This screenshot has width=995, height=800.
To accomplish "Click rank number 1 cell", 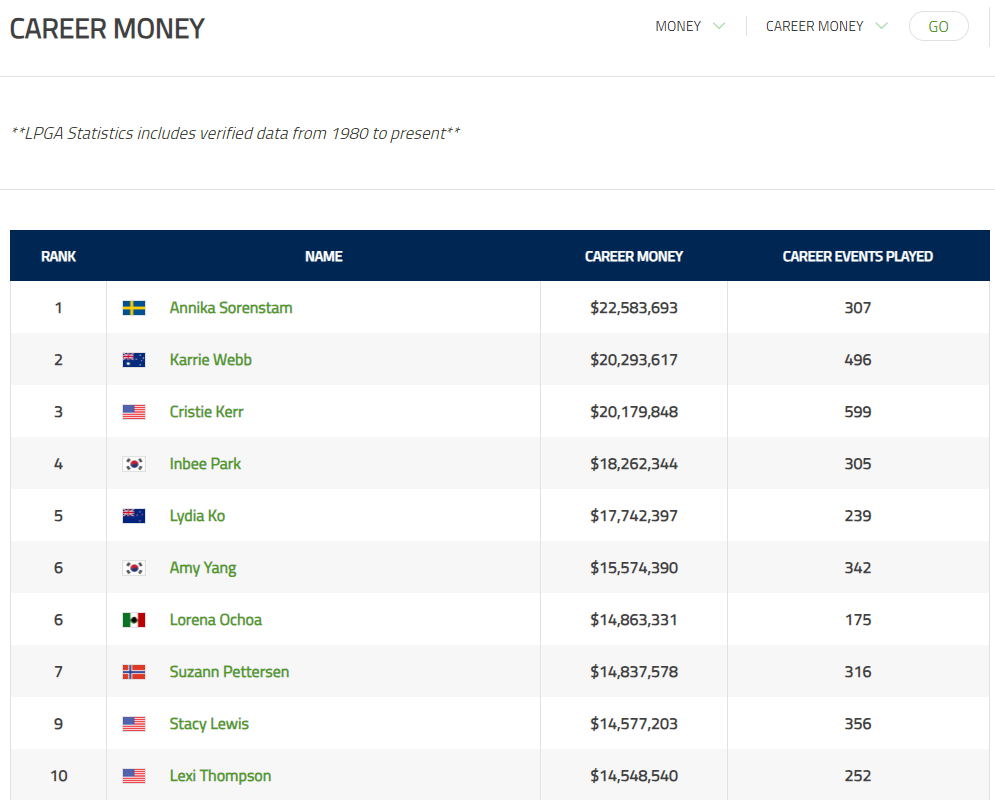I will (58, 308).
